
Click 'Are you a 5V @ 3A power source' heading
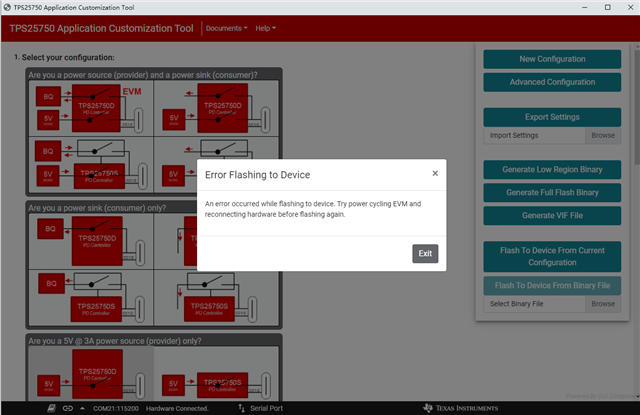(x=115, y=341)
